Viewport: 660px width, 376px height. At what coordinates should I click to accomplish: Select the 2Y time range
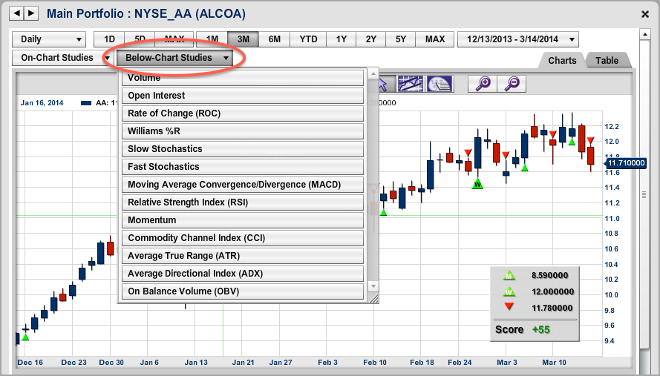coord(370,39)
